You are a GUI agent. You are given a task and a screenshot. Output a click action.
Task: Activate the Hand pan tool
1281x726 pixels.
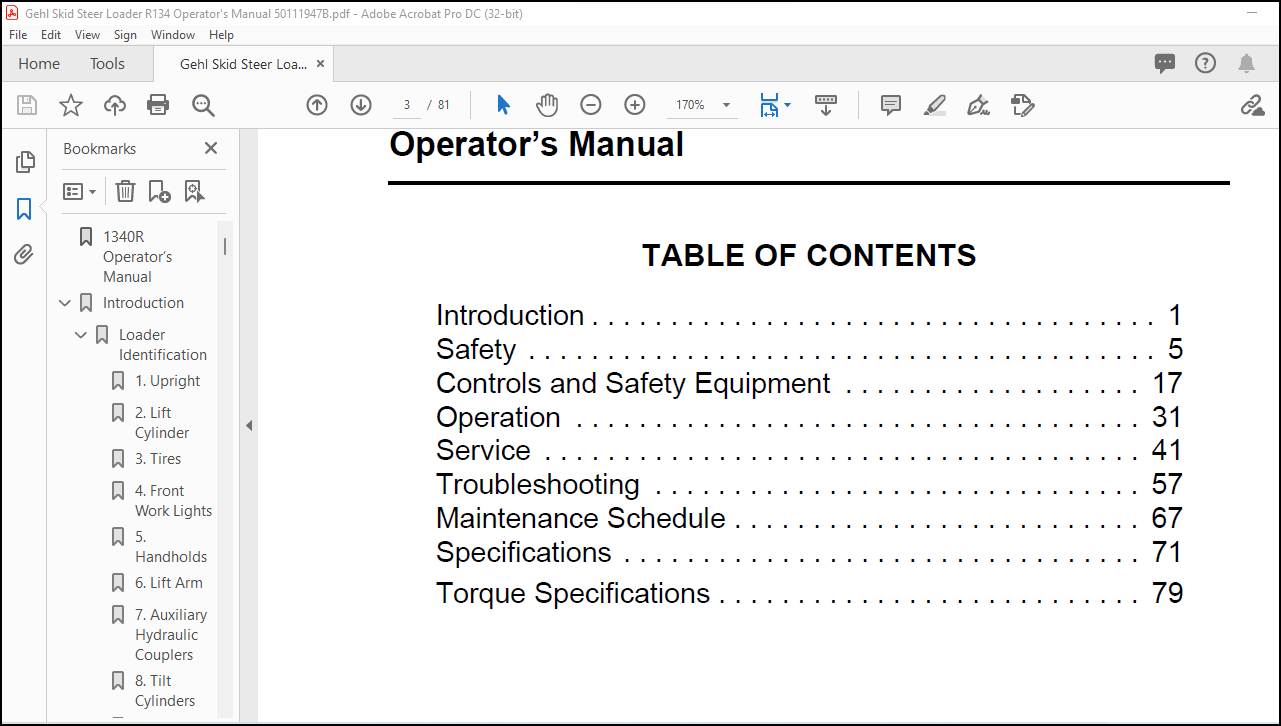click(x=546, y=105)
